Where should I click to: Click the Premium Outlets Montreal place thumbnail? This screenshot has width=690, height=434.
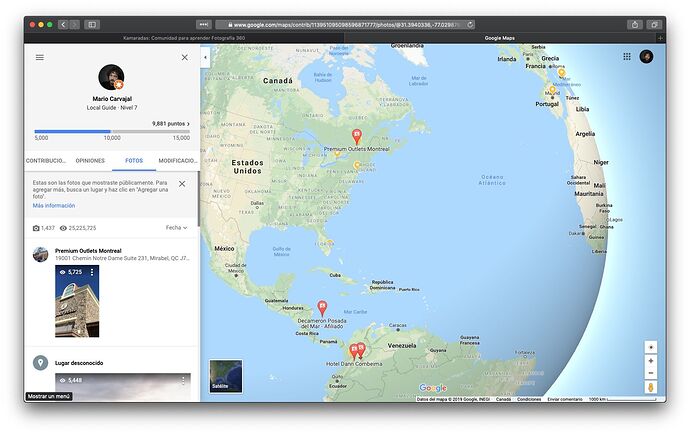40,254
